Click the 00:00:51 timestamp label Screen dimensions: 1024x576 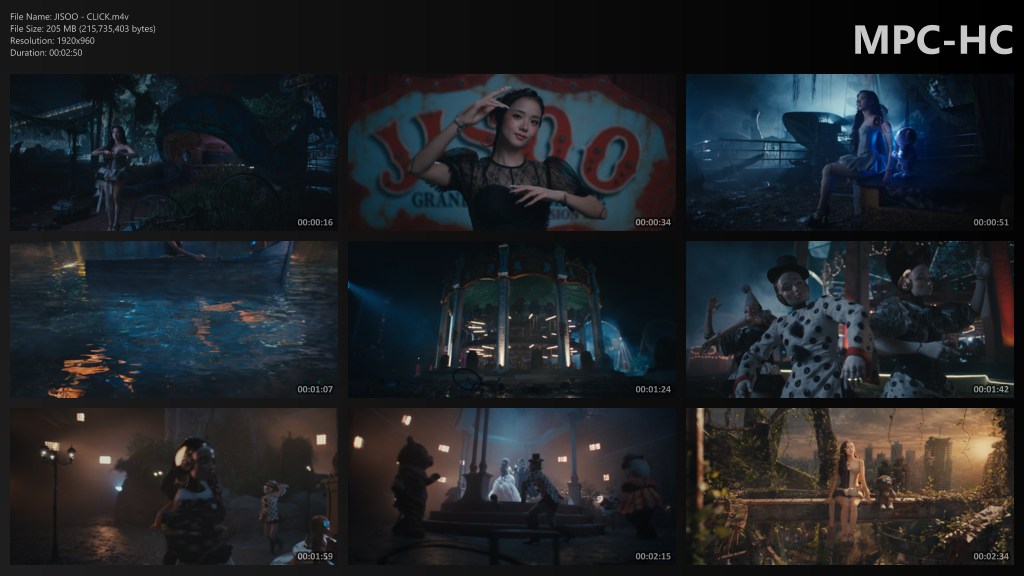click(x=991, y=222)
